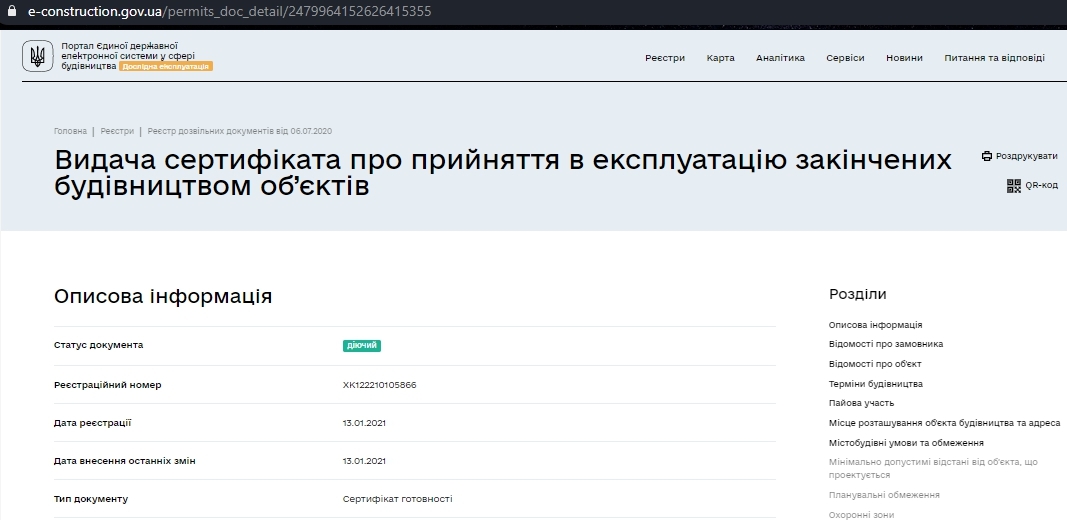Image resolution: width=1067 pixels, height=520 pixels.
Task: Click the printer icon beside Роздрукувати
Action: click(x=987, y=156)
